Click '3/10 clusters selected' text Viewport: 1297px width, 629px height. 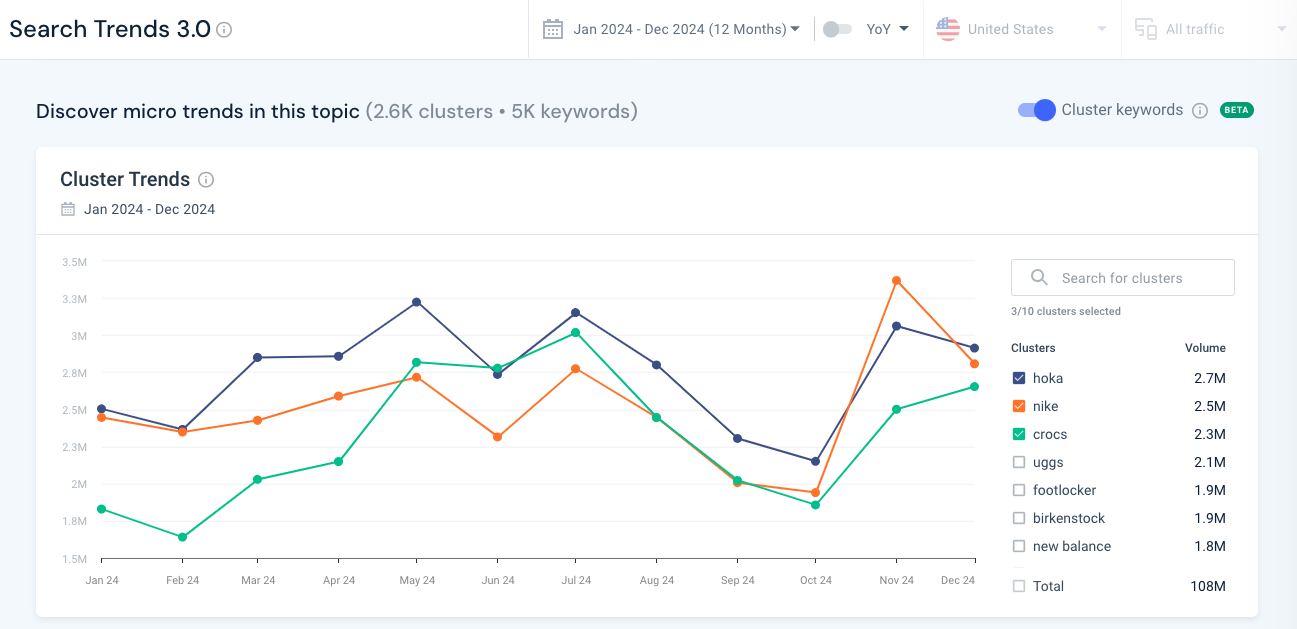tap(1066, 311)
